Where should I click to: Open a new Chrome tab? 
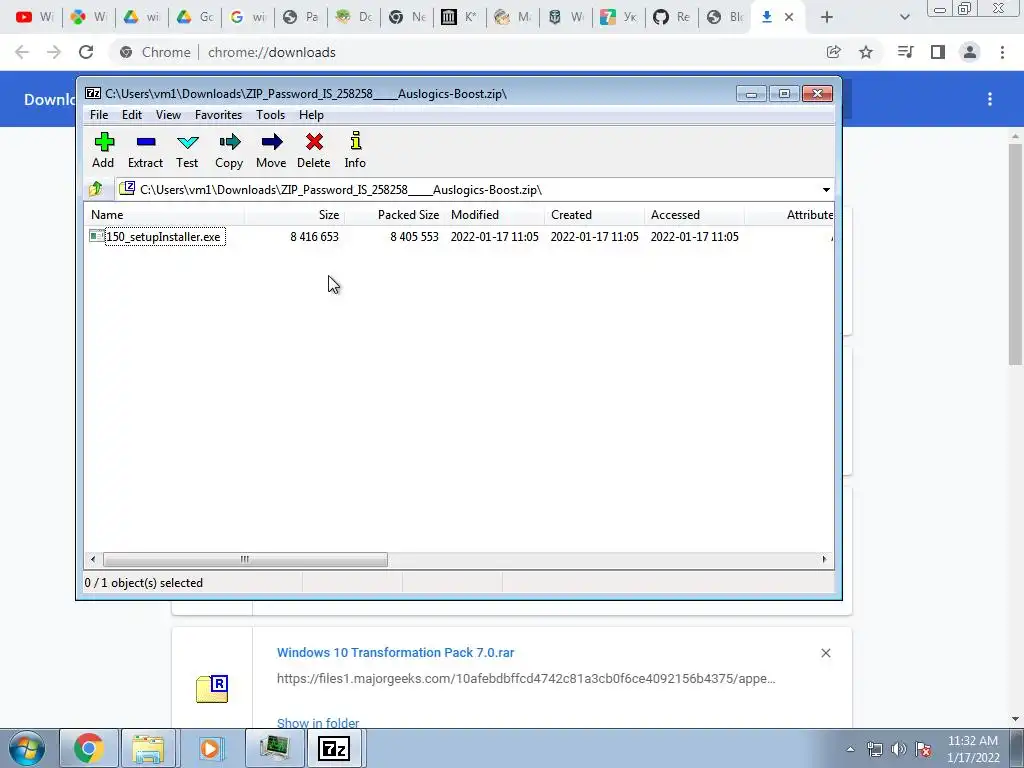pyautogui.click(x=827, y=17)
